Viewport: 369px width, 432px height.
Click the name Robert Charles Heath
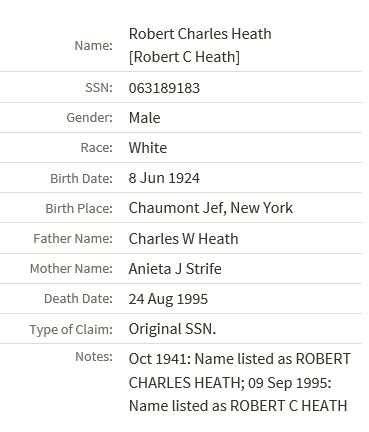pos(200,34)
